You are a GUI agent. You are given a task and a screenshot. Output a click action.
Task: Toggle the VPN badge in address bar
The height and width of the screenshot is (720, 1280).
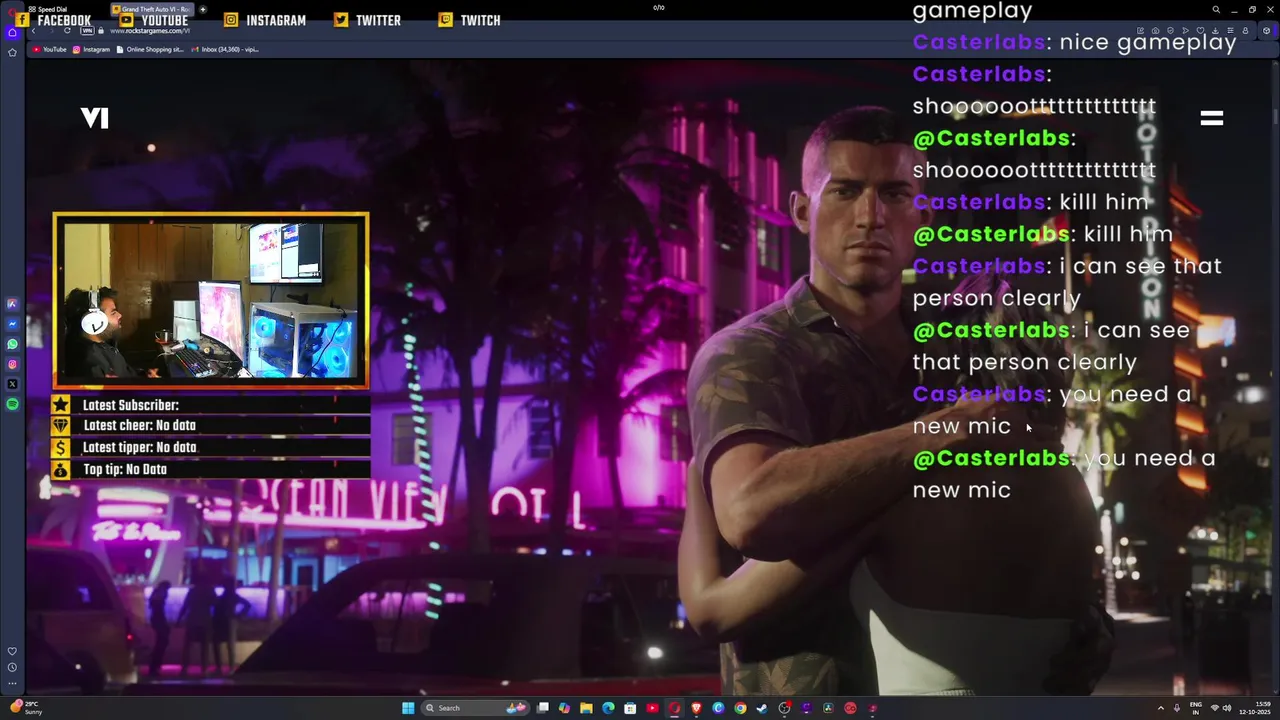pyautogui.click(x=87, y=31)
